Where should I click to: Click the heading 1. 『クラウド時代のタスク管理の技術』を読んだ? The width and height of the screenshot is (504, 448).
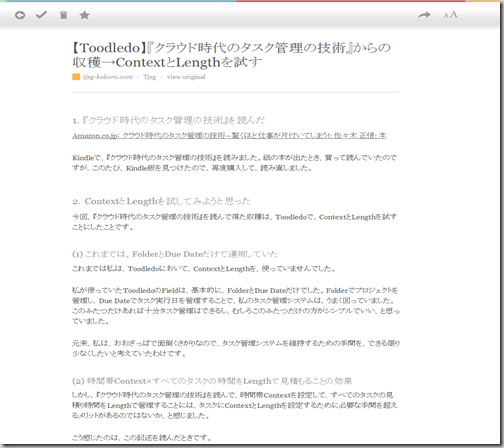pyautogui.click(x=168, y=120)
